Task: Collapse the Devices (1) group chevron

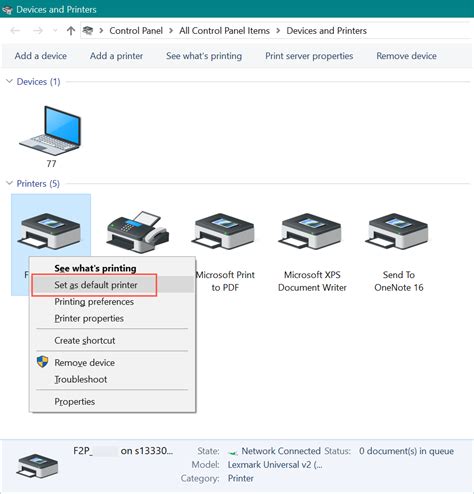Action: point(9,81)
